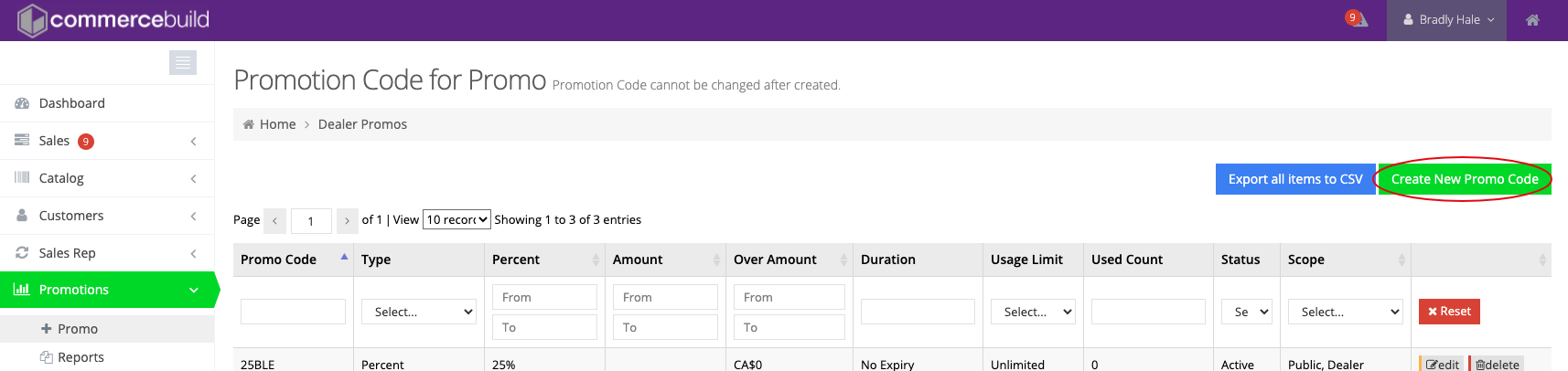Click the home icon in top bar

coord(1532,20)
